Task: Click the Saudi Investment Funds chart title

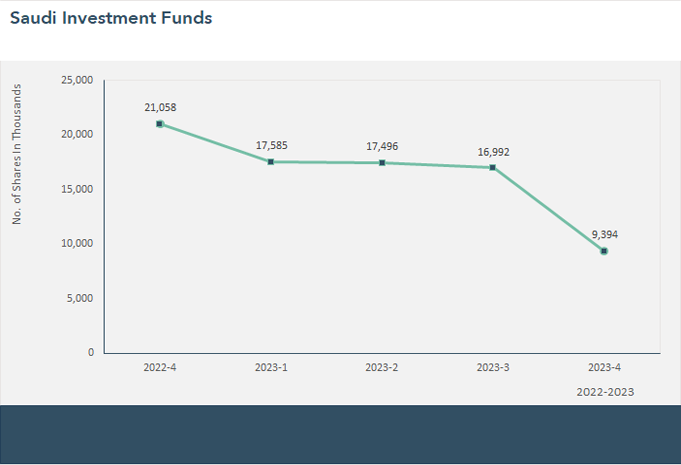Action: click(111, 18)
